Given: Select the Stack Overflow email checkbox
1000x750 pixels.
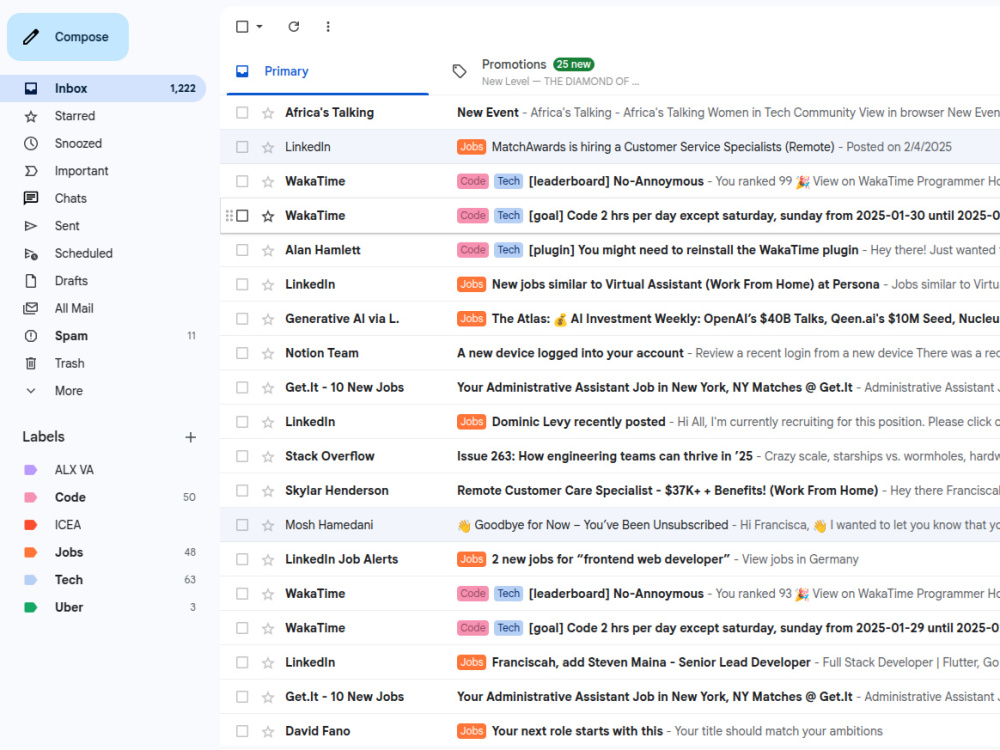Looking at the screenshot, I should point(242,457).
